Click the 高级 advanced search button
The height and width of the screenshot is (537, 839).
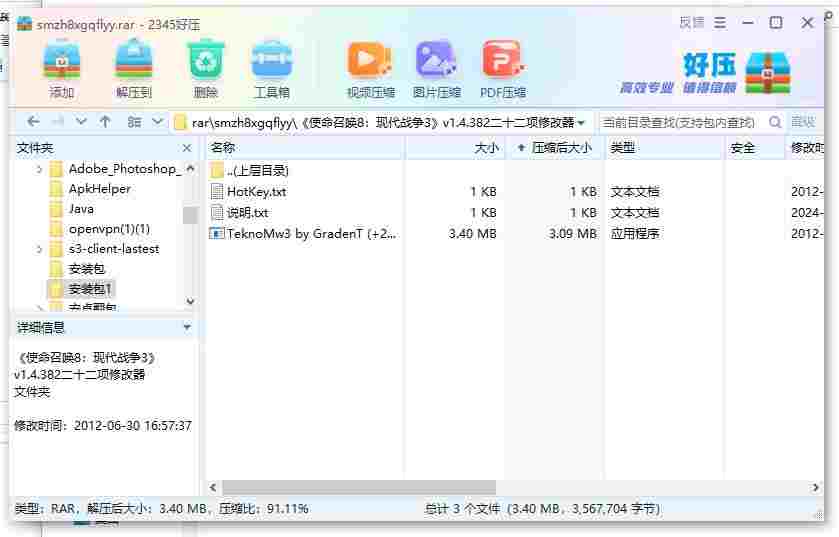pos(803,122)
